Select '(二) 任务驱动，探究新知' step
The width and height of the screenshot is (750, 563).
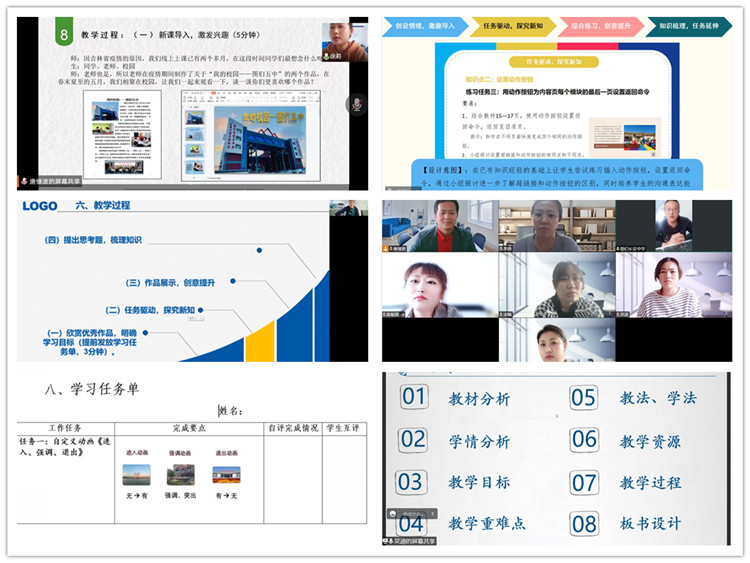coord(150,310)
